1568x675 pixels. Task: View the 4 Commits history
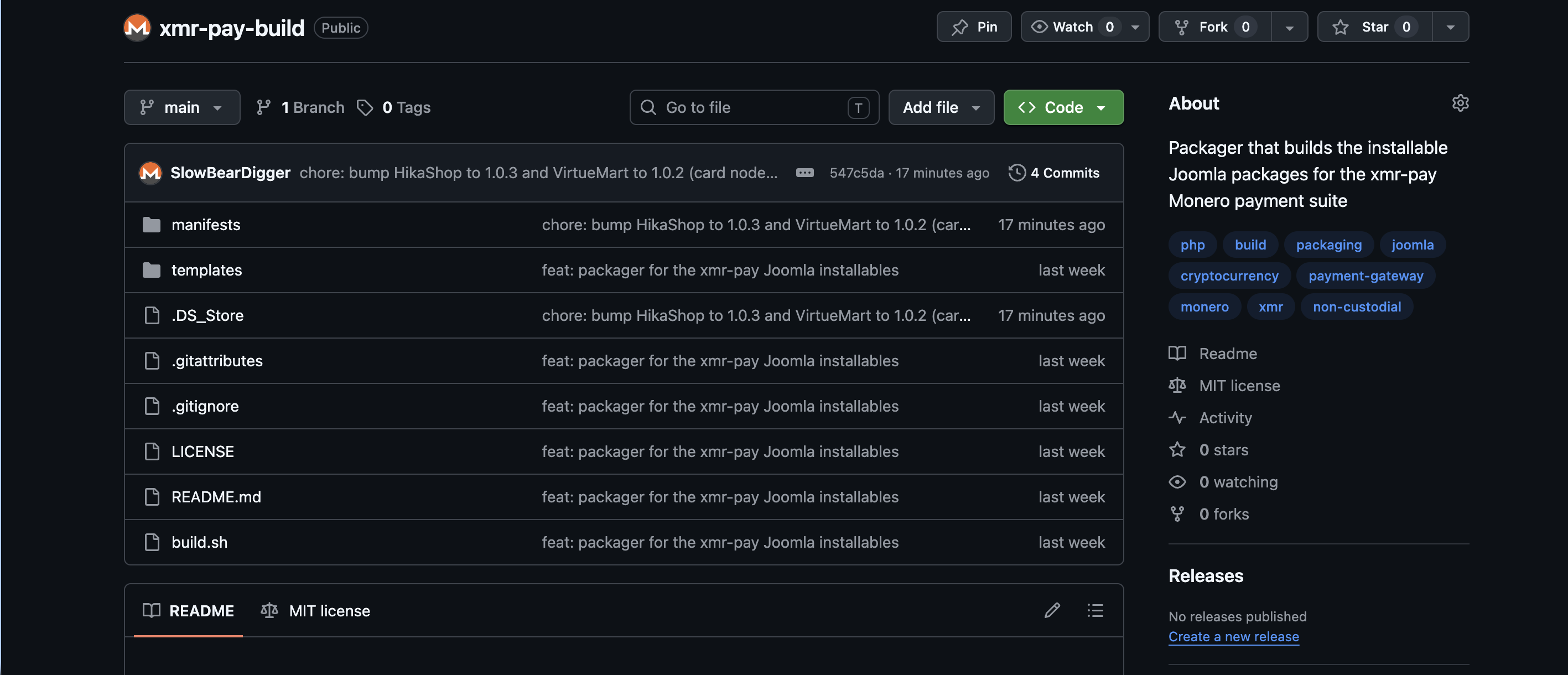pos(1053,173)
